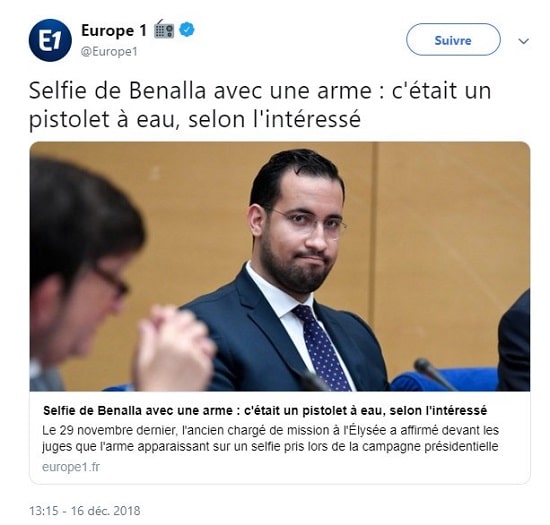The image size is (550, 525).
Task: Click tweet text line "Selfie de Benalla avec"
Action: (260, 90)
